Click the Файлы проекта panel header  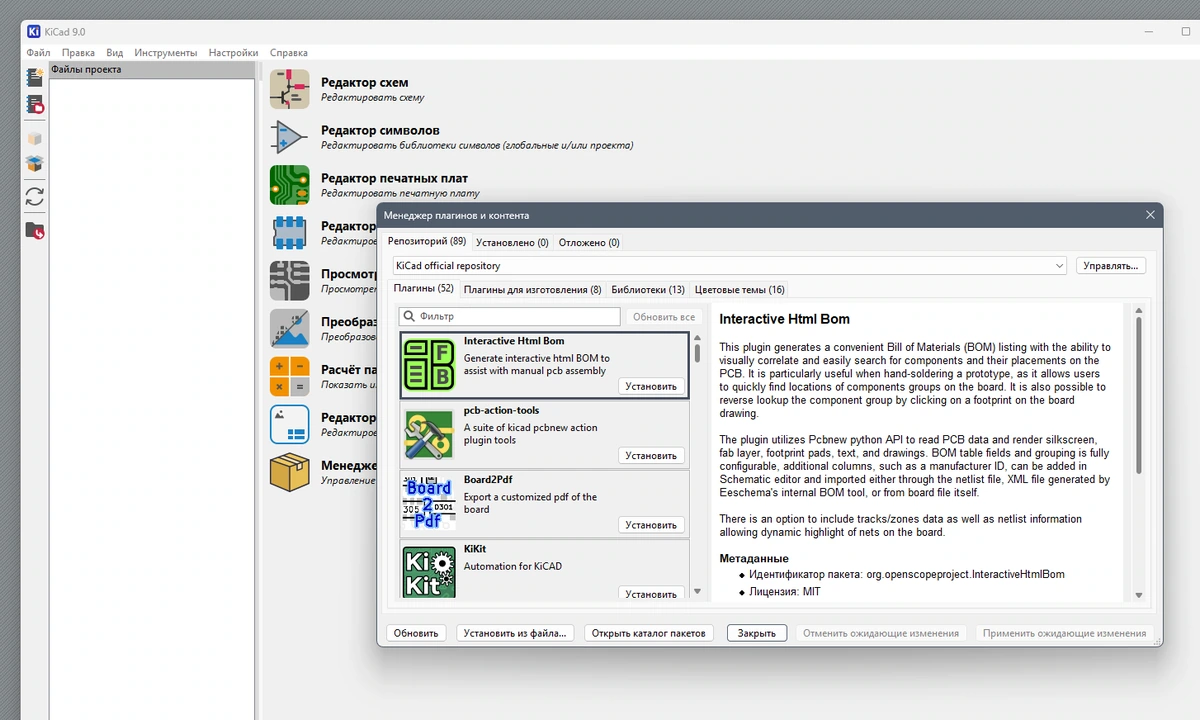click(152, 70)
